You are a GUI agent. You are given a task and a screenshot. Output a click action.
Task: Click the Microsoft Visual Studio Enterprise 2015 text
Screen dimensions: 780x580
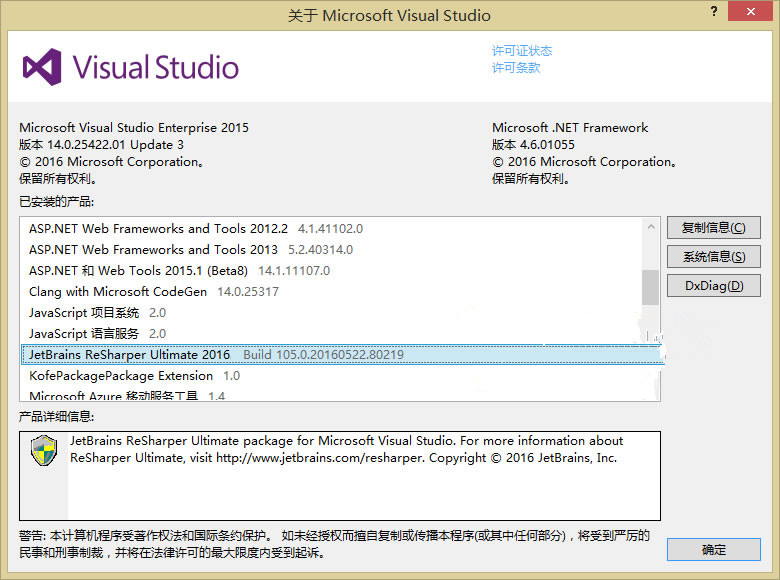pyautogui.click(x=134, y=128)
